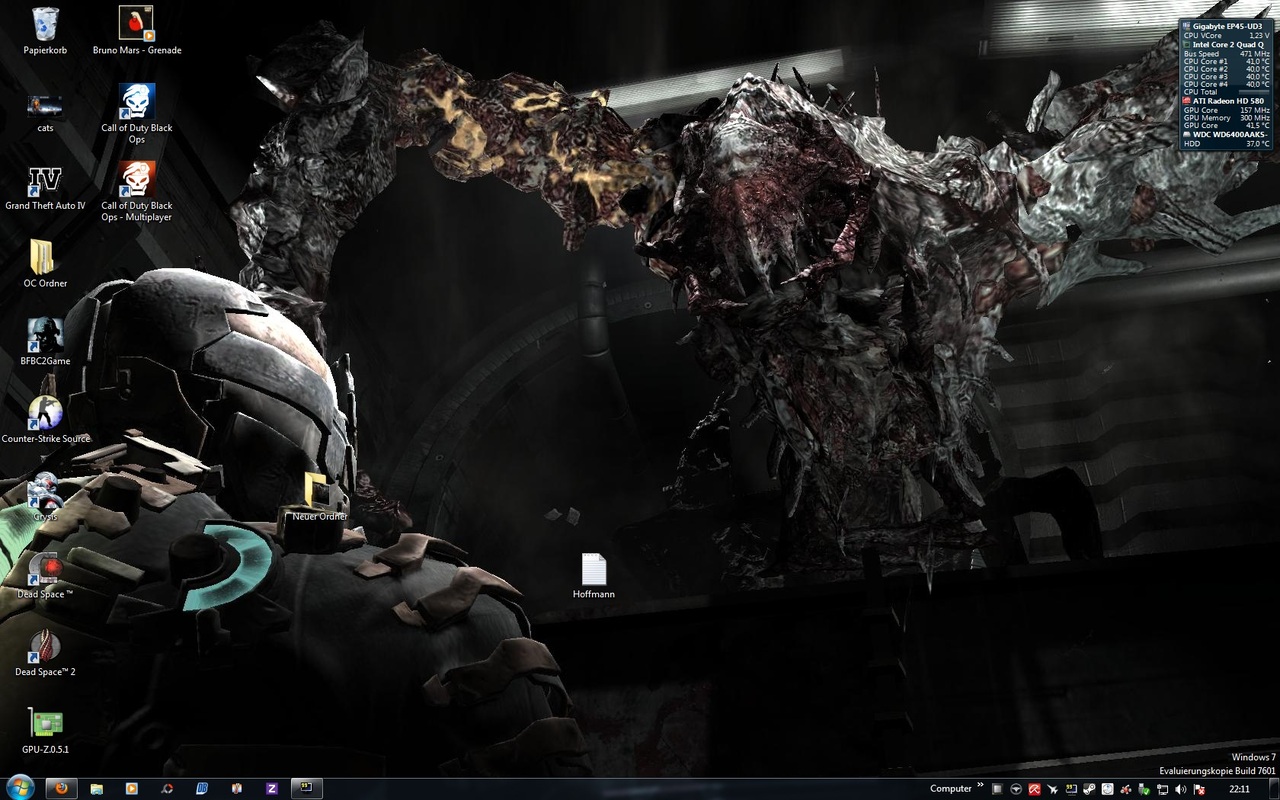Screen dimensions: 1280x800
Task: Select the Counter-Strike Source shortcut
Action: tap(45, 419)
